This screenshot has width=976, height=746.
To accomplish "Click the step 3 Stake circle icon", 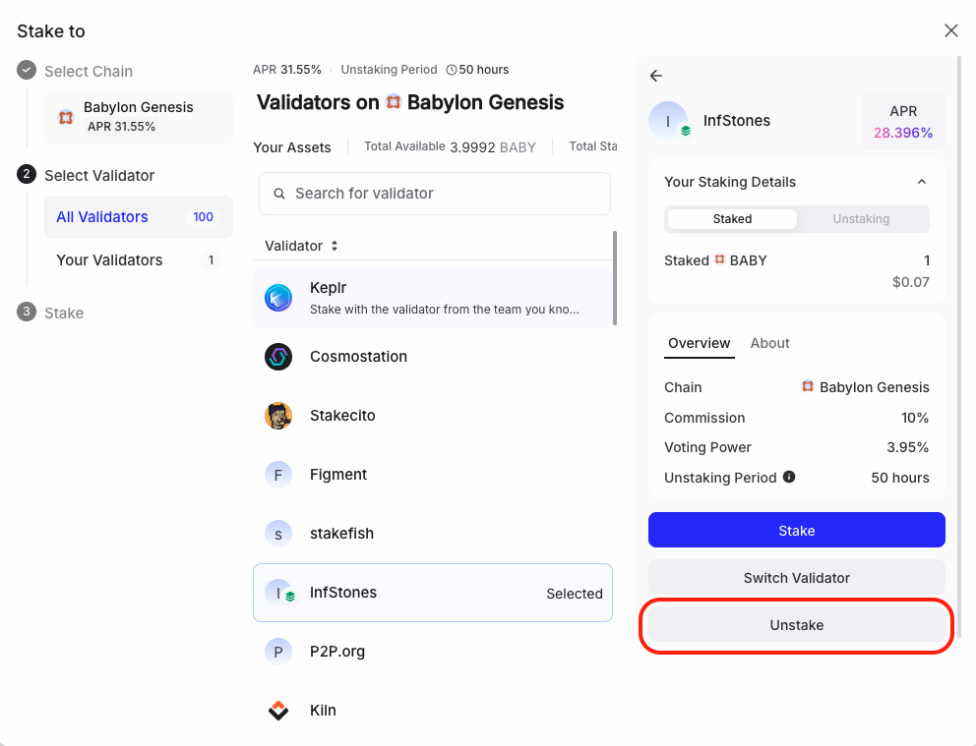I will [x=26, y=311].
